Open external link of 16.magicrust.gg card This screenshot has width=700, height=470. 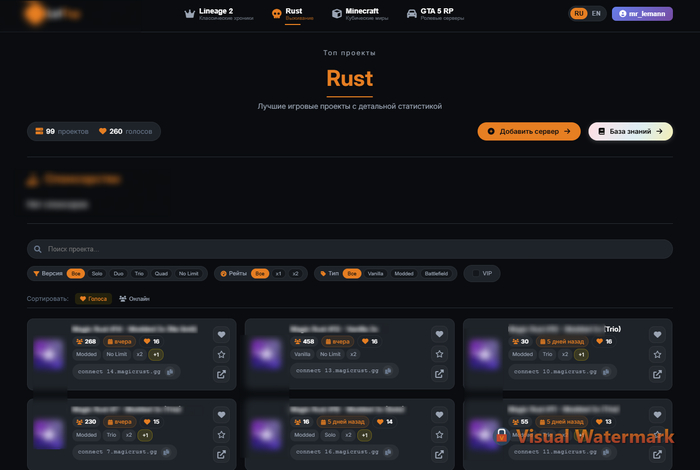(x=439, y=454)
